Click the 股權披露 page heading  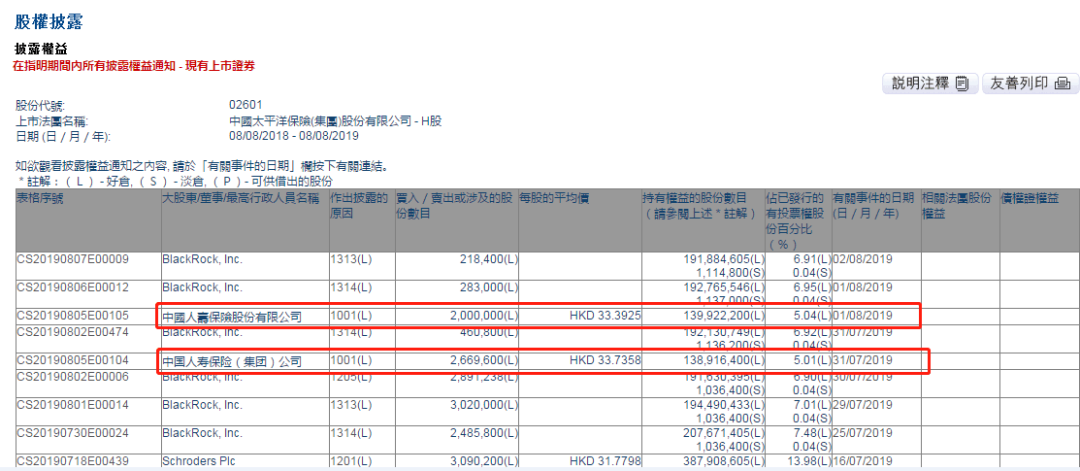pyautogui.click(x=49, y=21)
